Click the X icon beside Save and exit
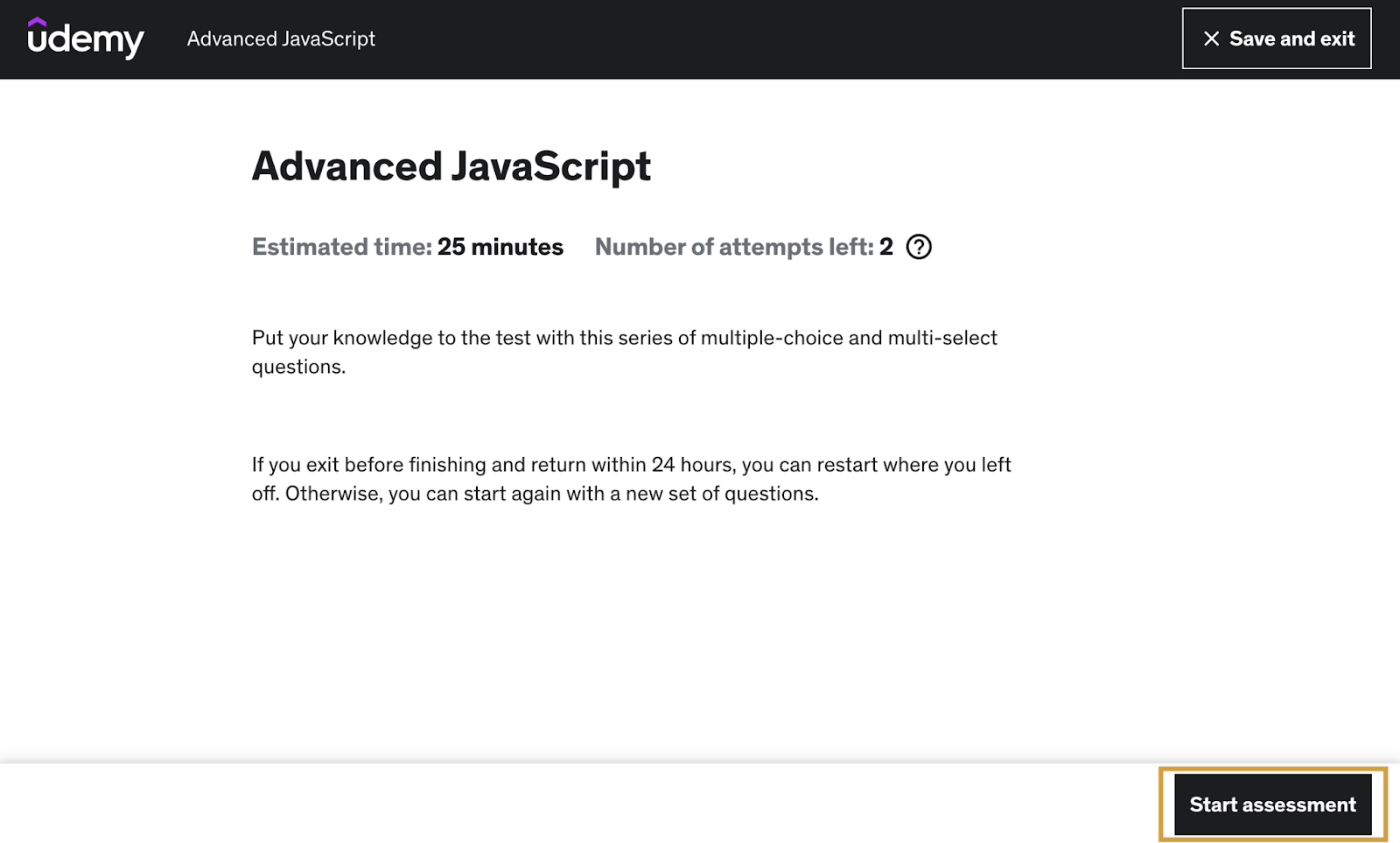 point(1211,39)
